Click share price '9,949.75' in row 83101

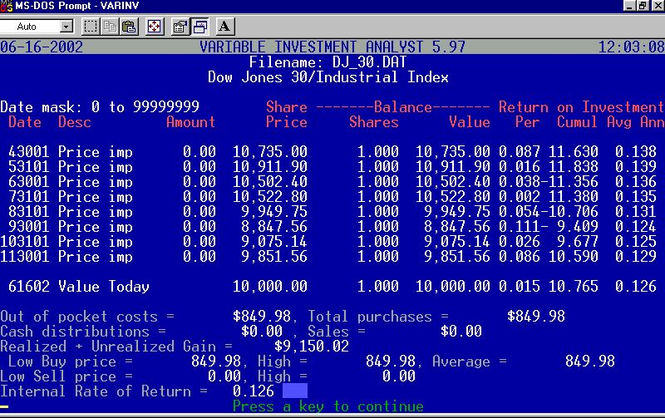pos(274,212)
